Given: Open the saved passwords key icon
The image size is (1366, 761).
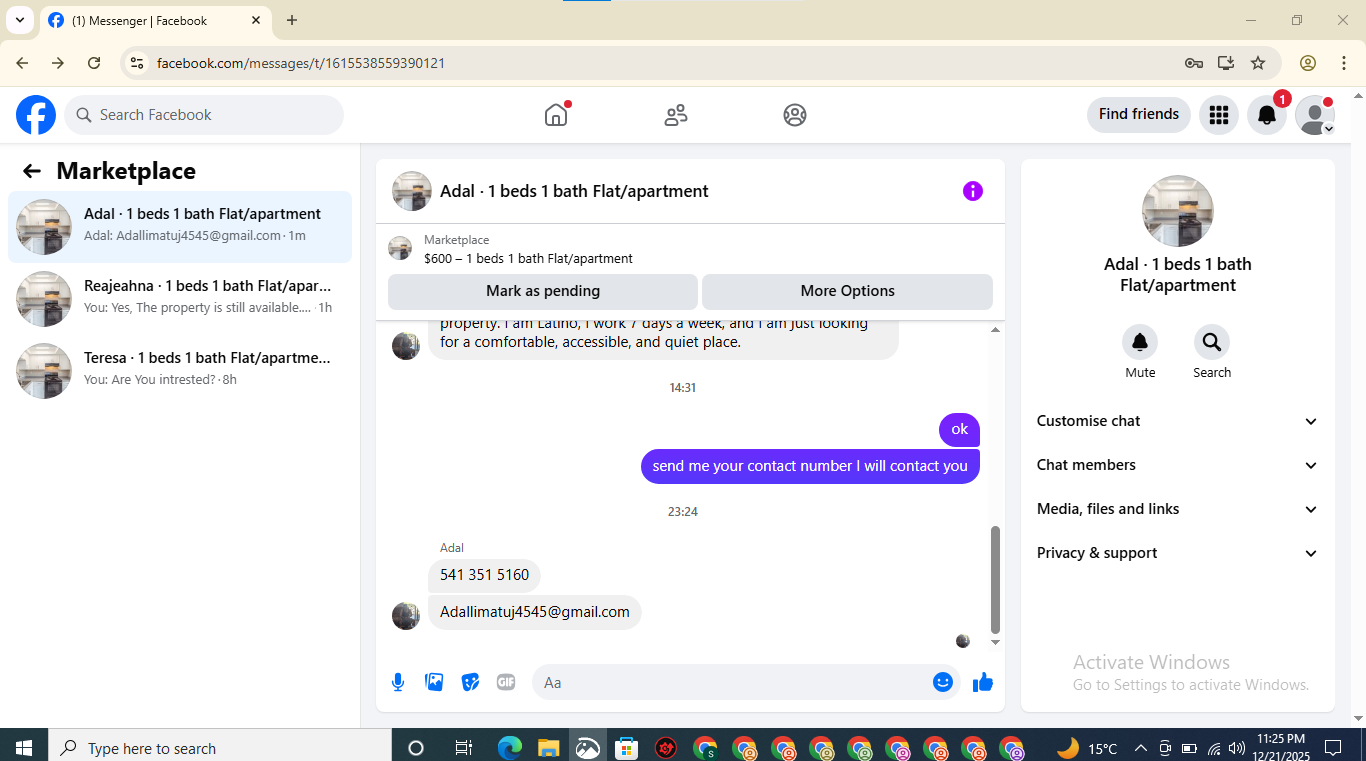Looking at the screenshot, I should pos(1194,63).
